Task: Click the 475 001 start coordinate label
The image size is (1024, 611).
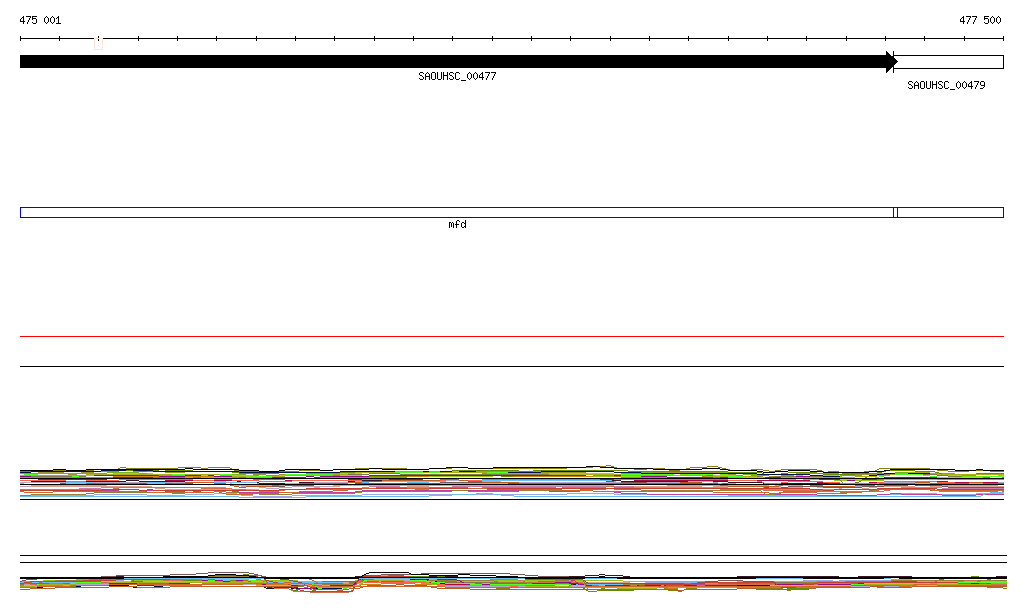Action: pyautogui.click(x=40, y=20)
